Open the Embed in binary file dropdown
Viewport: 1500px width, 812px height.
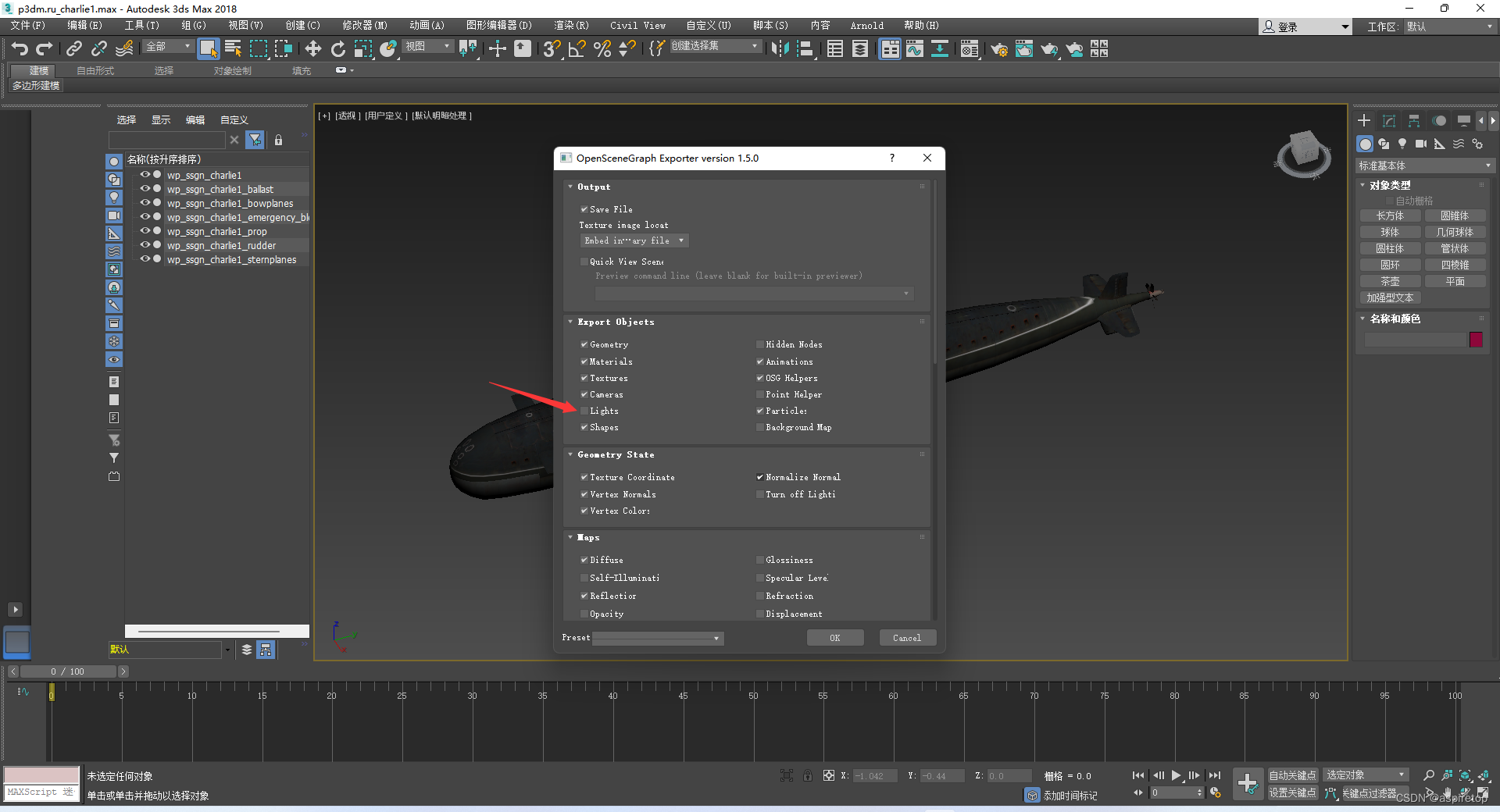click(634, 240)
